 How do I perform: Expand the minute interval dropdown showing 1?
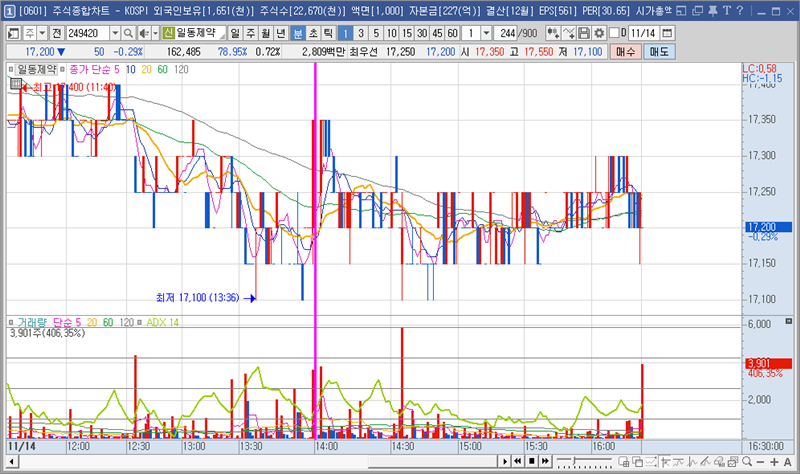pos(485,33)
